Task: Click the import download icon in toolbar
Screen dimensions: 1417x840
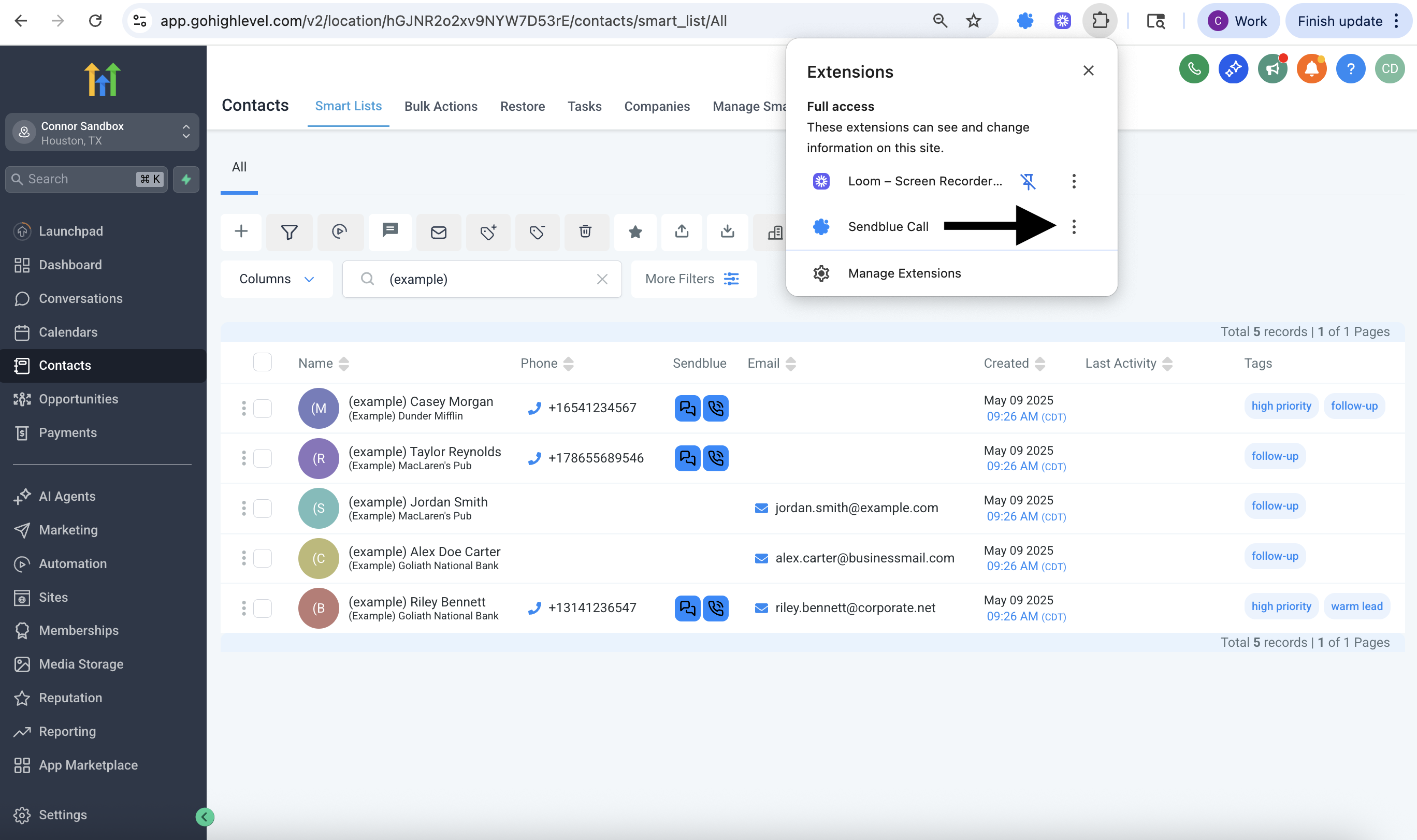Action: click(728, 231)
